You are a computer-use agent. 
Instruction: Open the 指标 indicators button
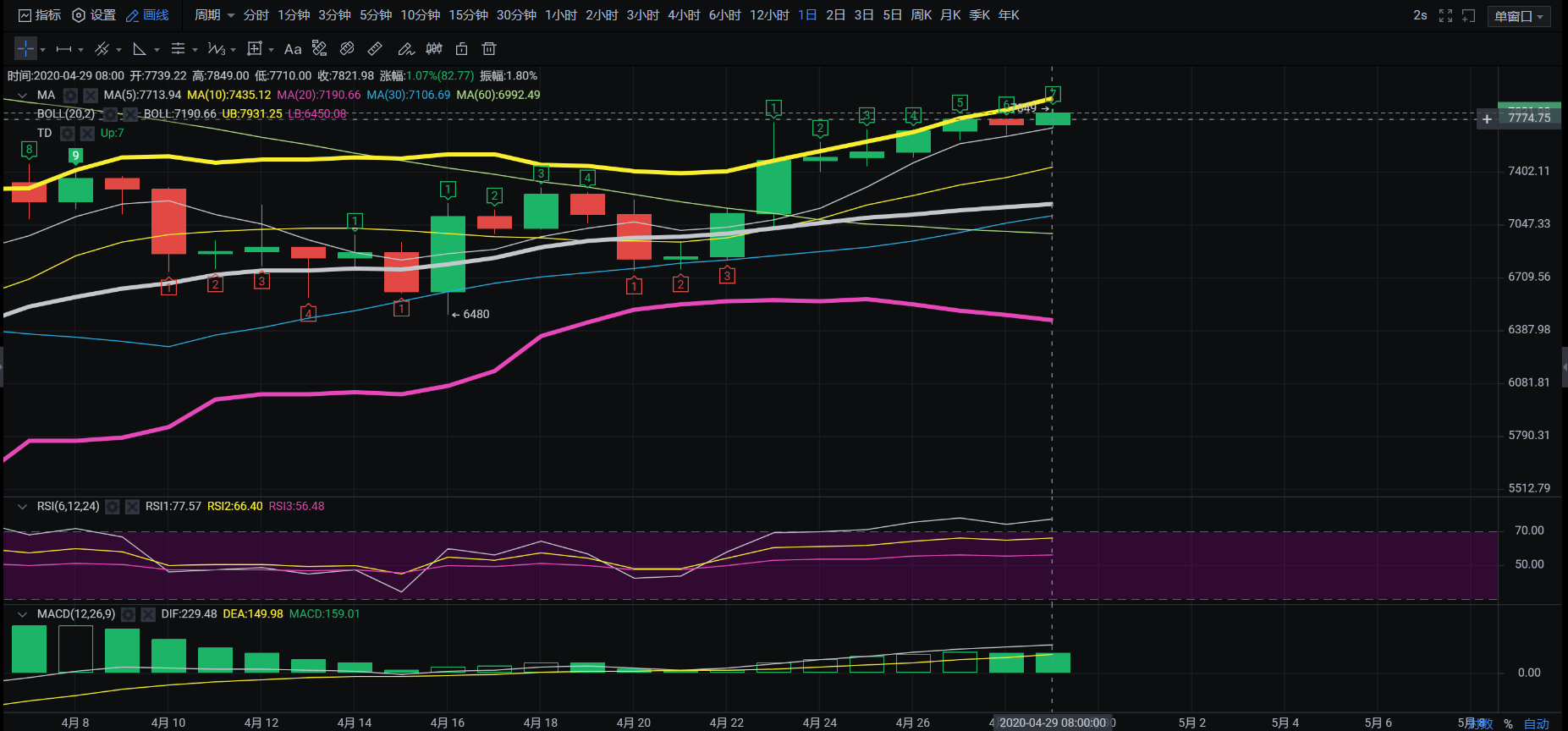point(40,15)
